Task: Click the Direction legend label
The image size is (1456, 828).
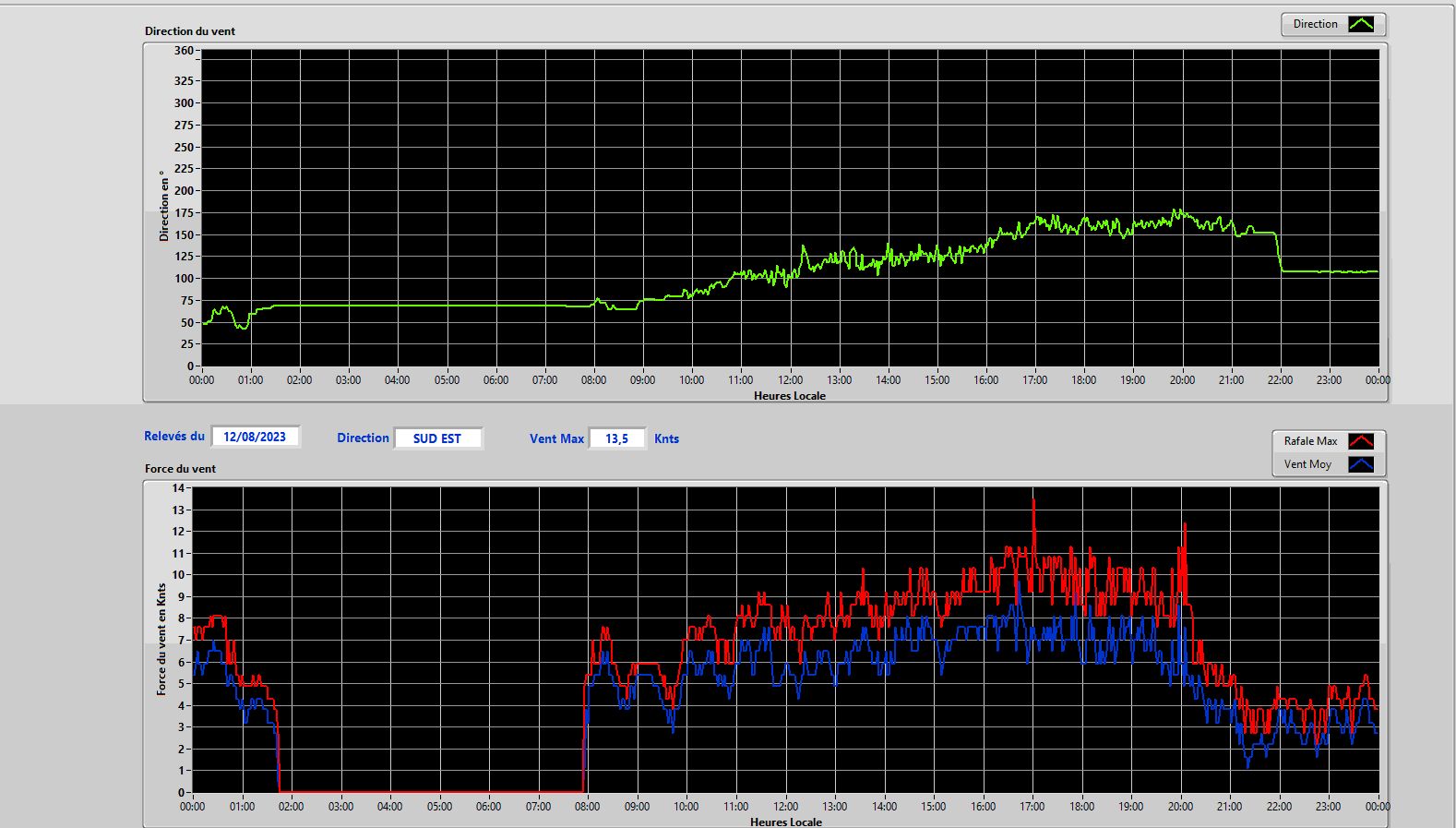Action: click(1315, 24)
